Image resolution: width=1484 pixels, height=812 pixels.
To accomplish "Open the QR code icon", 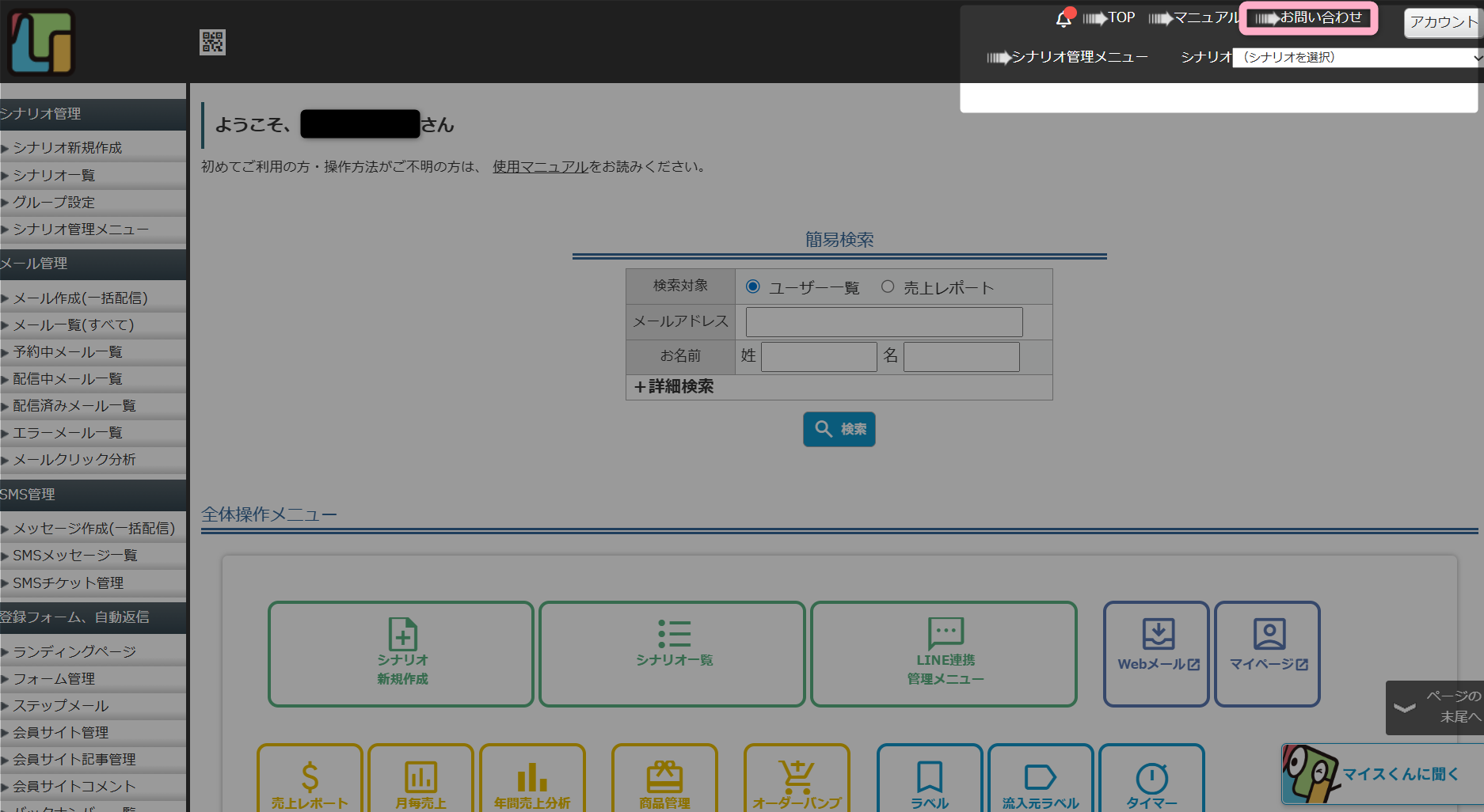I will point(212,42).
